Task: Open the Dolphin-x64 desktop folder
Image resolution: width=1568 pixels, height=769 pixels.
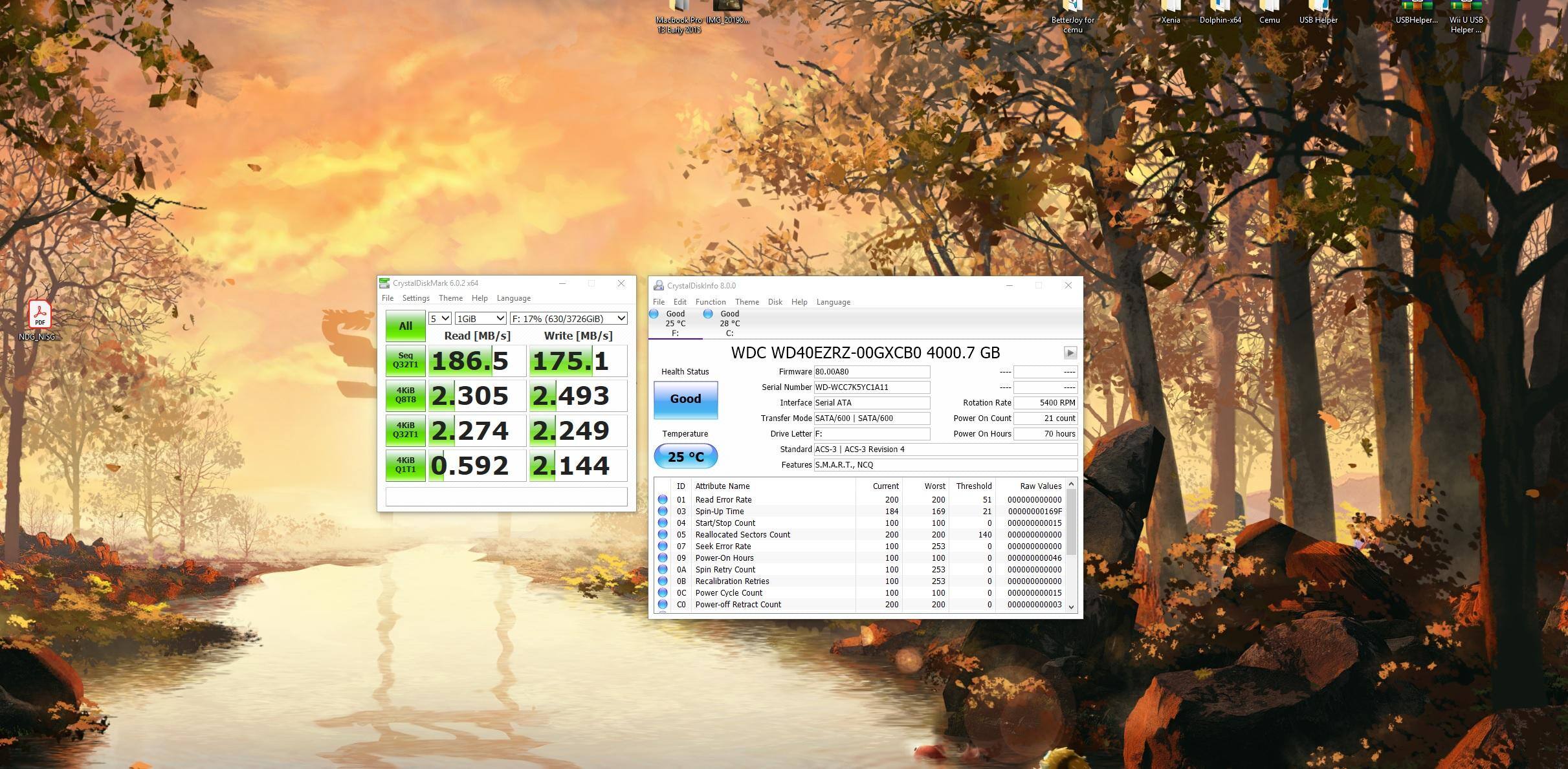Action: [x=1220, y=12]
